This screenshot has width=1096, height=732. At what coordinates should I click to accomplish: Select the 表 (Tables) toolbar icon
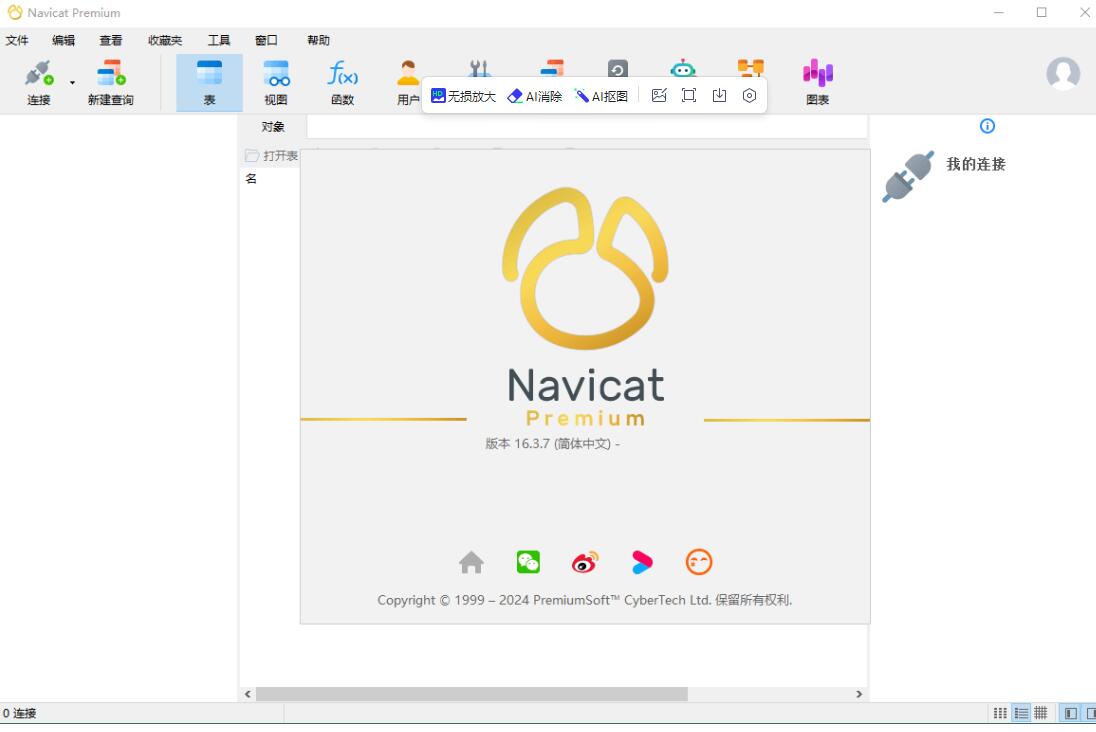(x=208, y=80)
